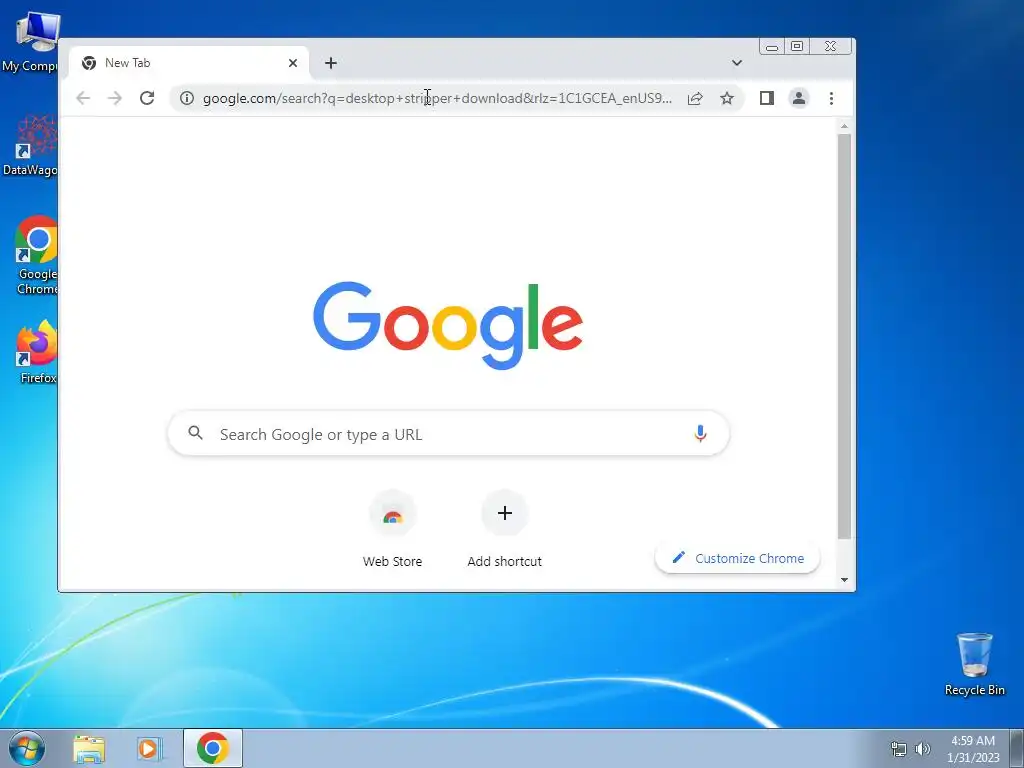Image resolution: width=1024 pixels, height=768 pixels.
Task: Share this page icon in address bar
Action: tap(695, 98)
